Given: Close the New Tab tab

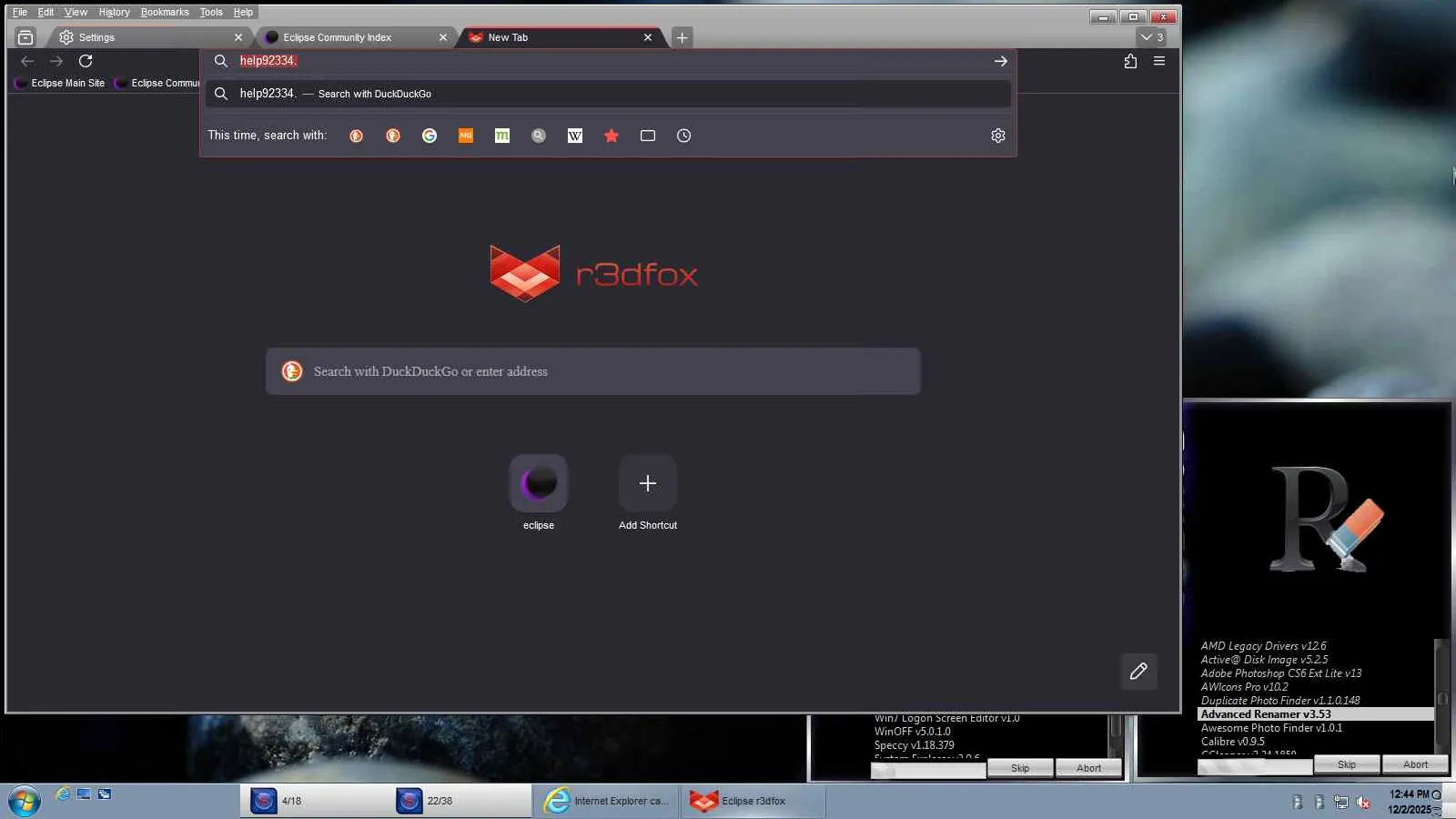Looking at the screenshot, I should point(648,37).
